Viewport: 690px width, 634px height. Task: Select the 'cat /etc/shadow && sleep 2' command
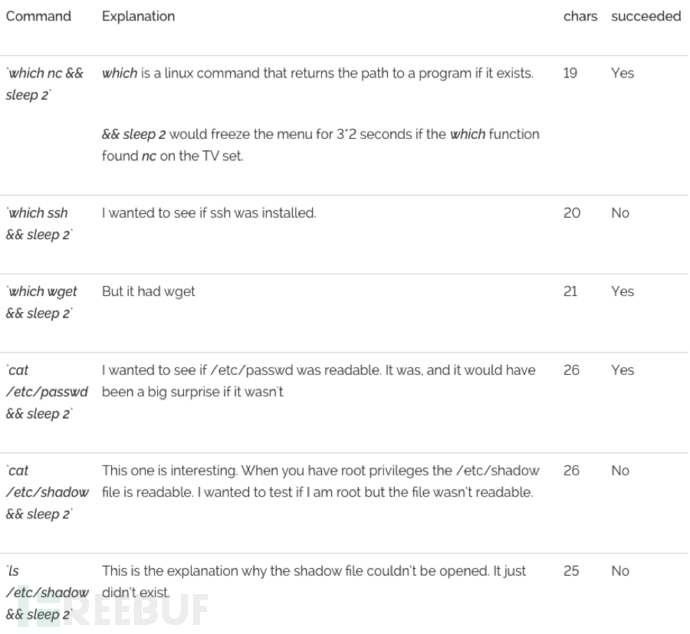(47, 492)
